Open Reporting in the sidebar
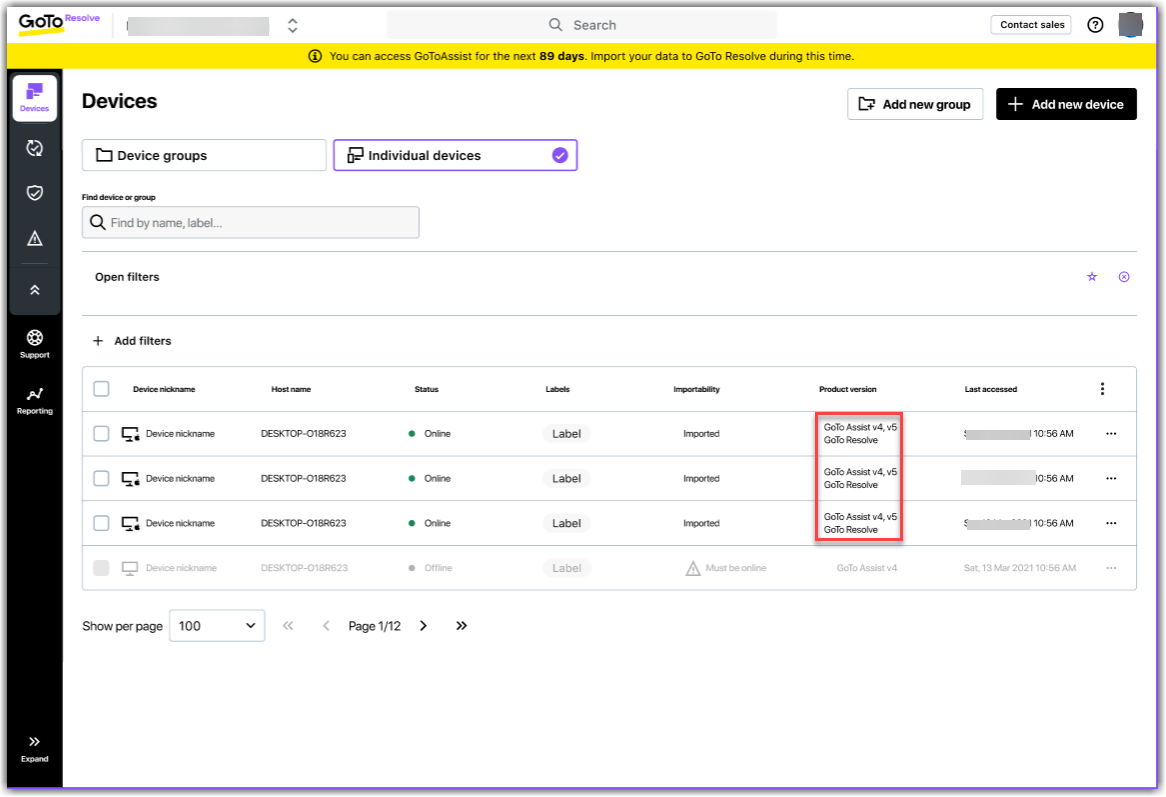 pos(34,400)
